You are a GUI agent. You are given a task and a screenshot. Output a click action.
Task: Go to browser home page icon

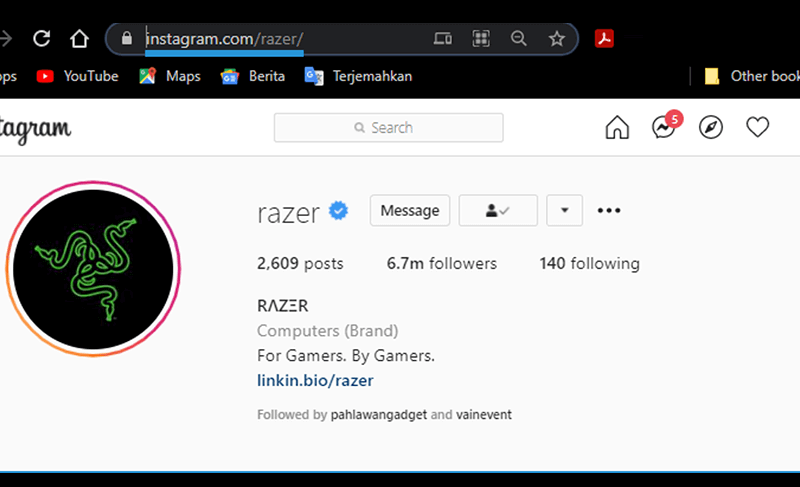[79, 39]
